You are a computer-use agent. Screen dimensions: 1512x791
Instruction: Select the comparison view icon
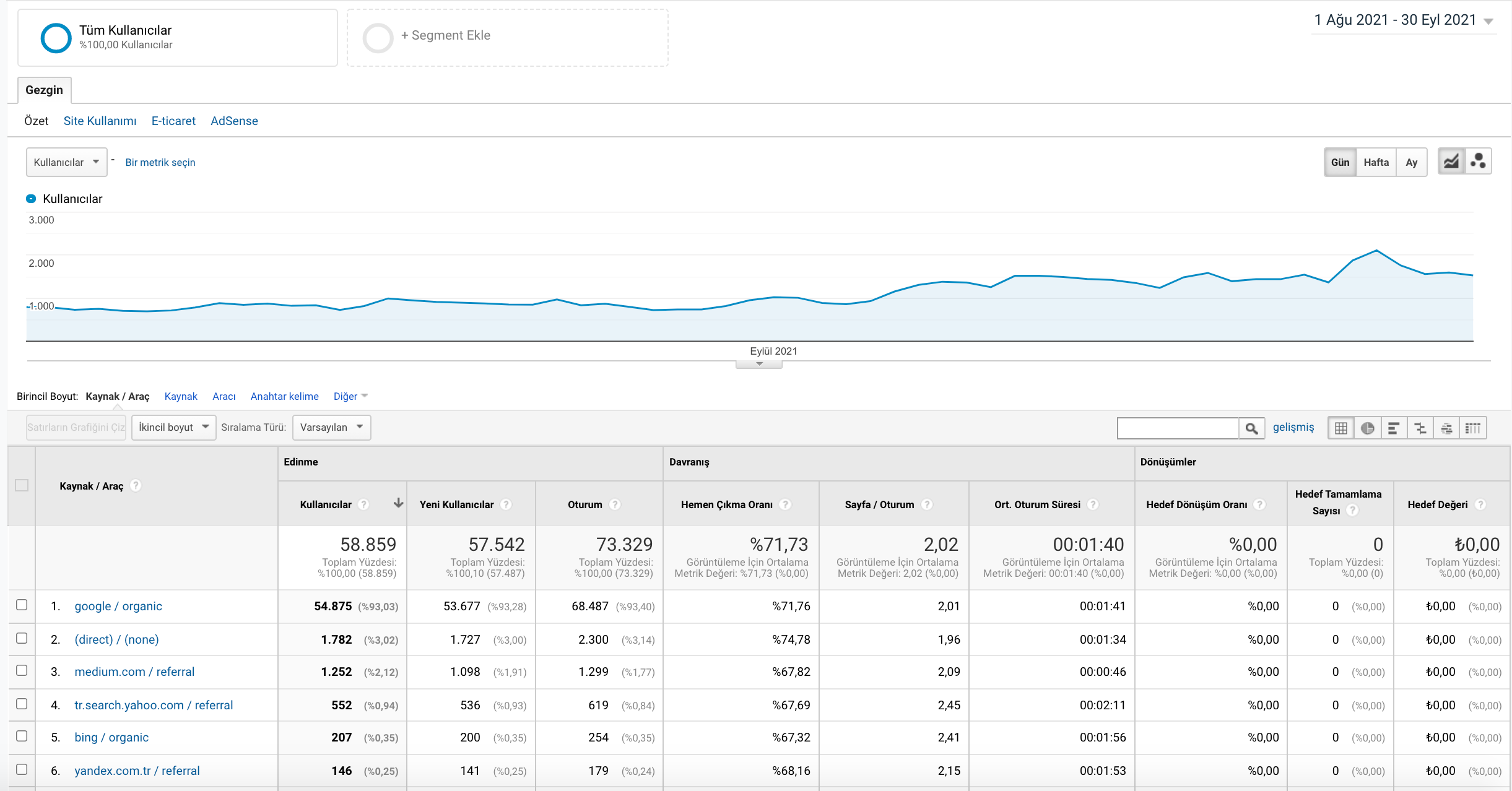pyautogui.click(x=1420, y=428)
